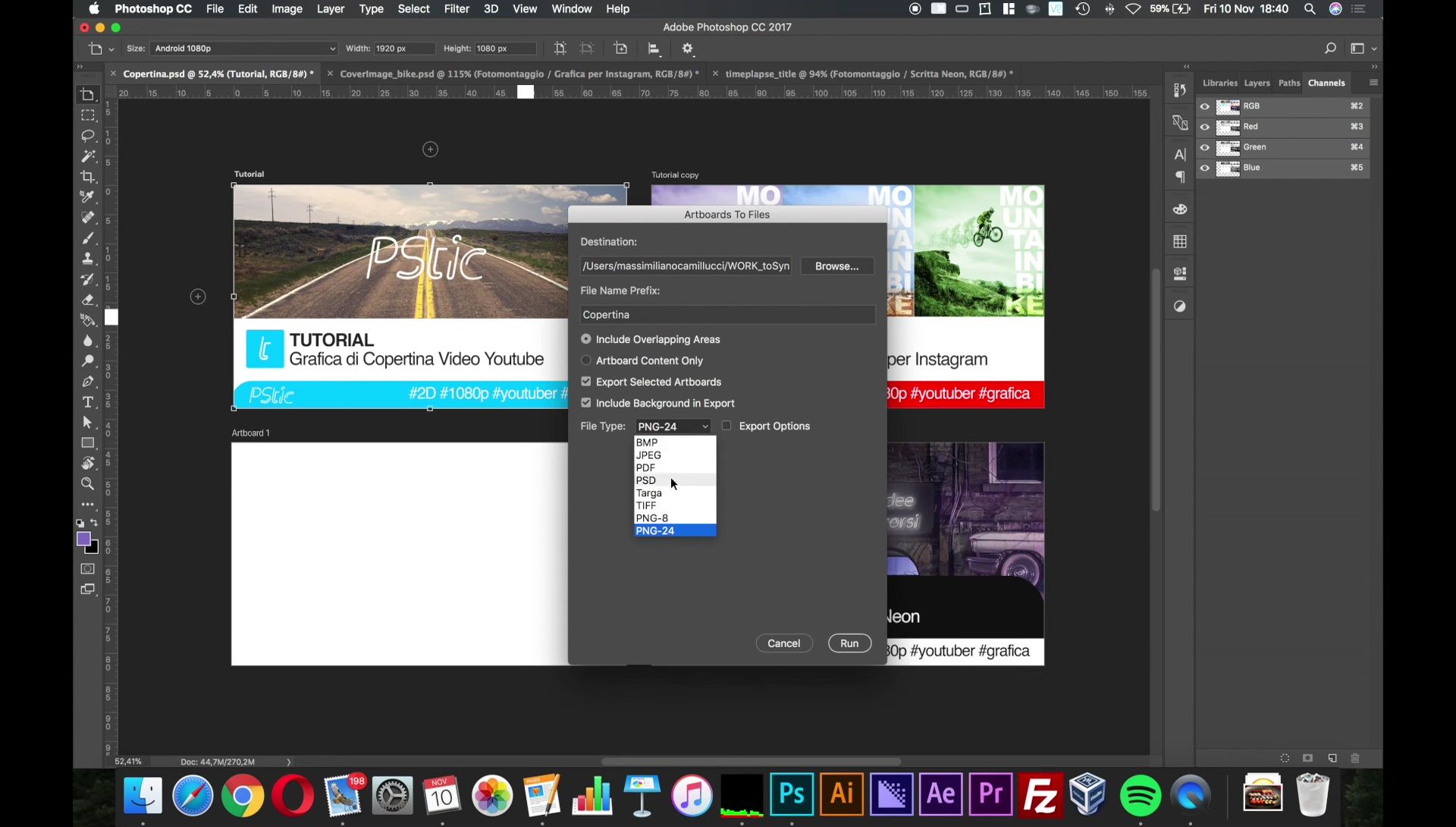1456x827 pixels.
Task: Open the Paragraph panel icon
Action: point(1180,178)
